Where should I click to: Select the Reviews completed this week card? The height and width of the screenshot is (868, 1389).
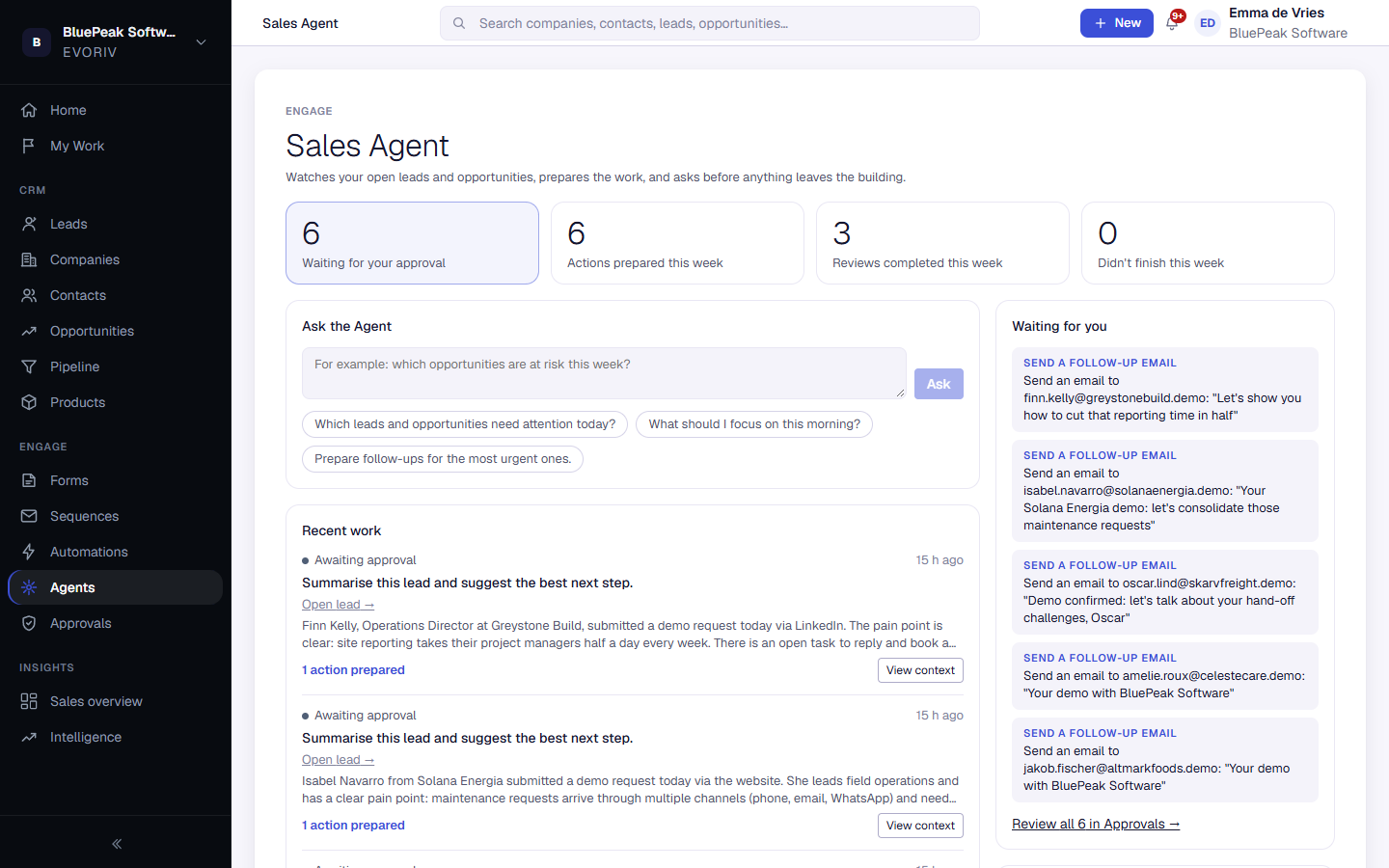(942, 243)
